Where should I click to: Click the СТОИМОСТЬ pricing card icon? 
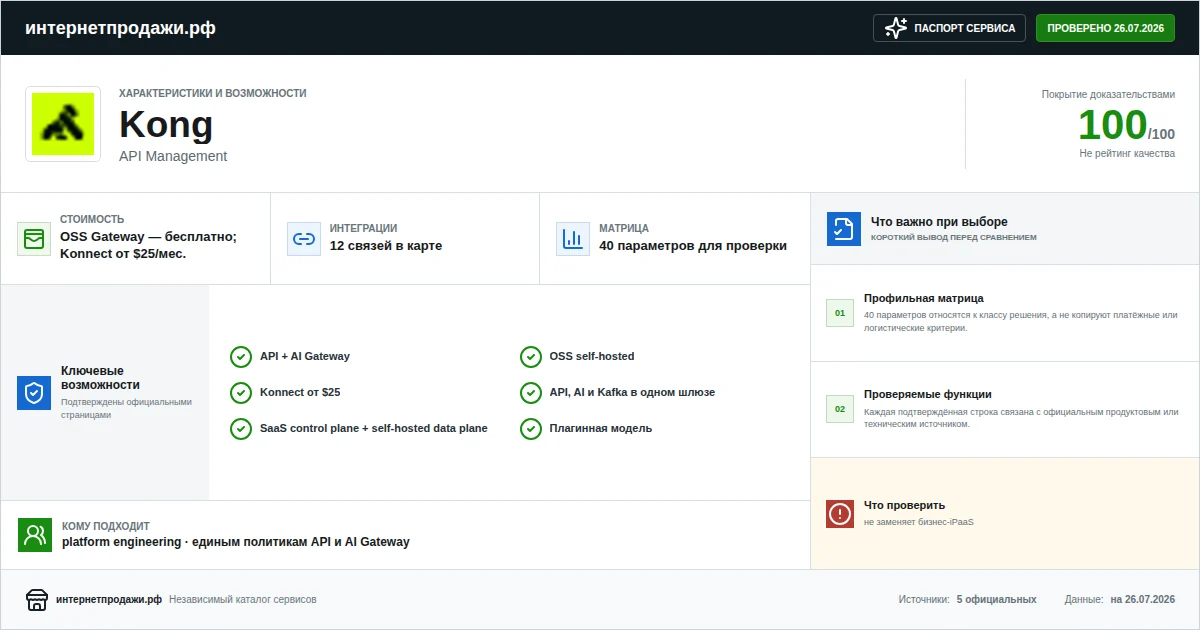(x=34, y=239)
